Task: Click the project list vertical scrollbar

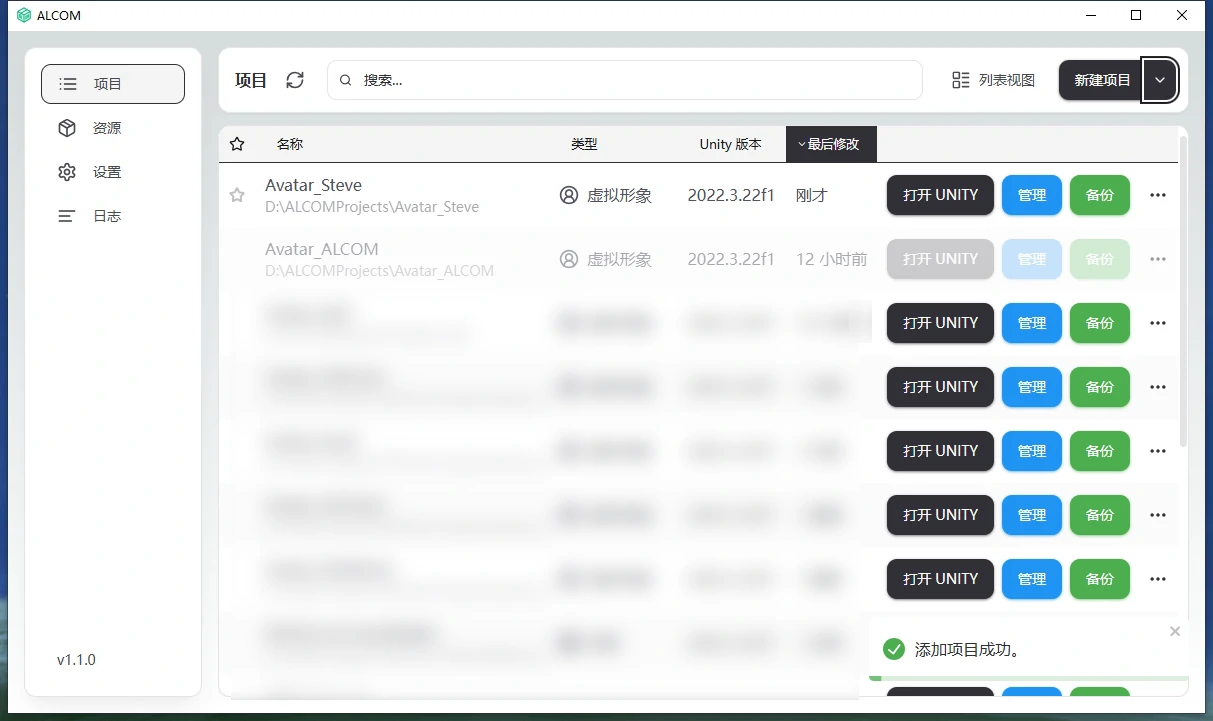Action: [x=1183, y=290]
